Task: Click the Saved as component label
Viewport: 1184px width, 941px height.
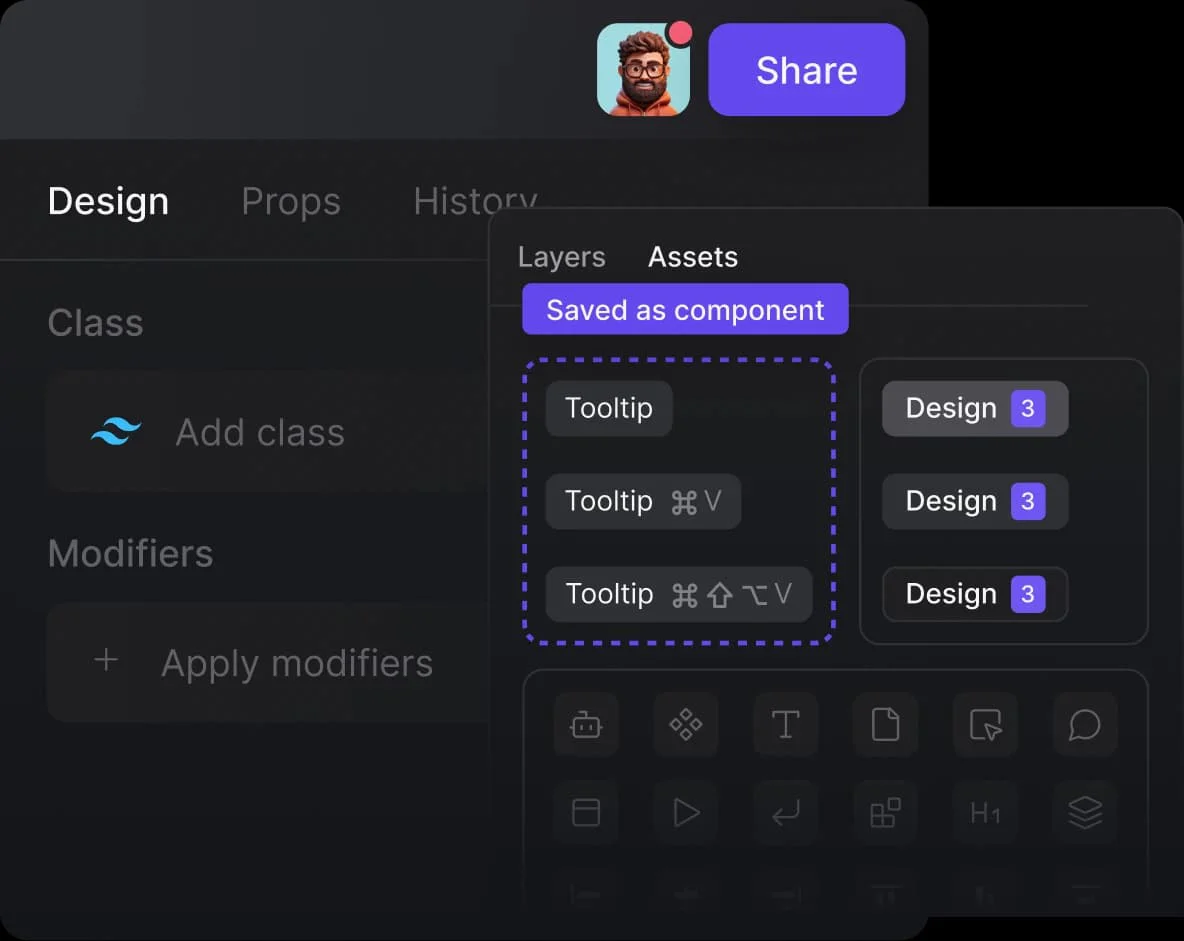Action: click(x=684, y=310)
